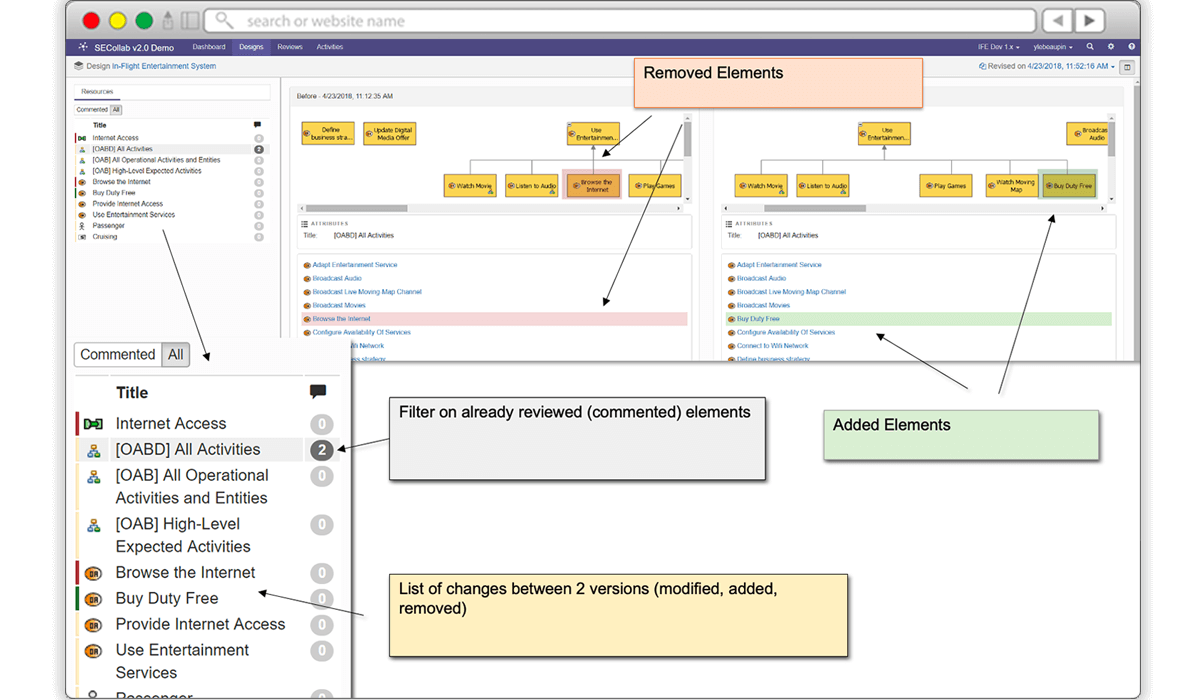
Task: Go to the Reviews tab
Action: coord(290,47)
